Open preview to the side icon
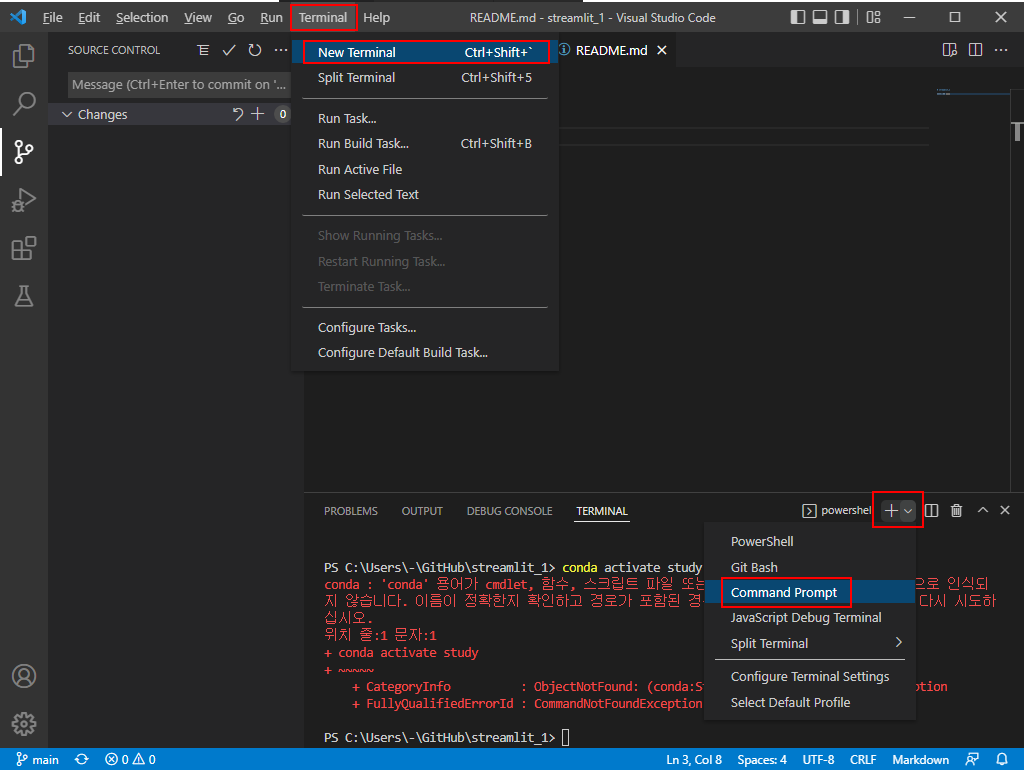1024x770 pixels. click(x=950, y=50)
